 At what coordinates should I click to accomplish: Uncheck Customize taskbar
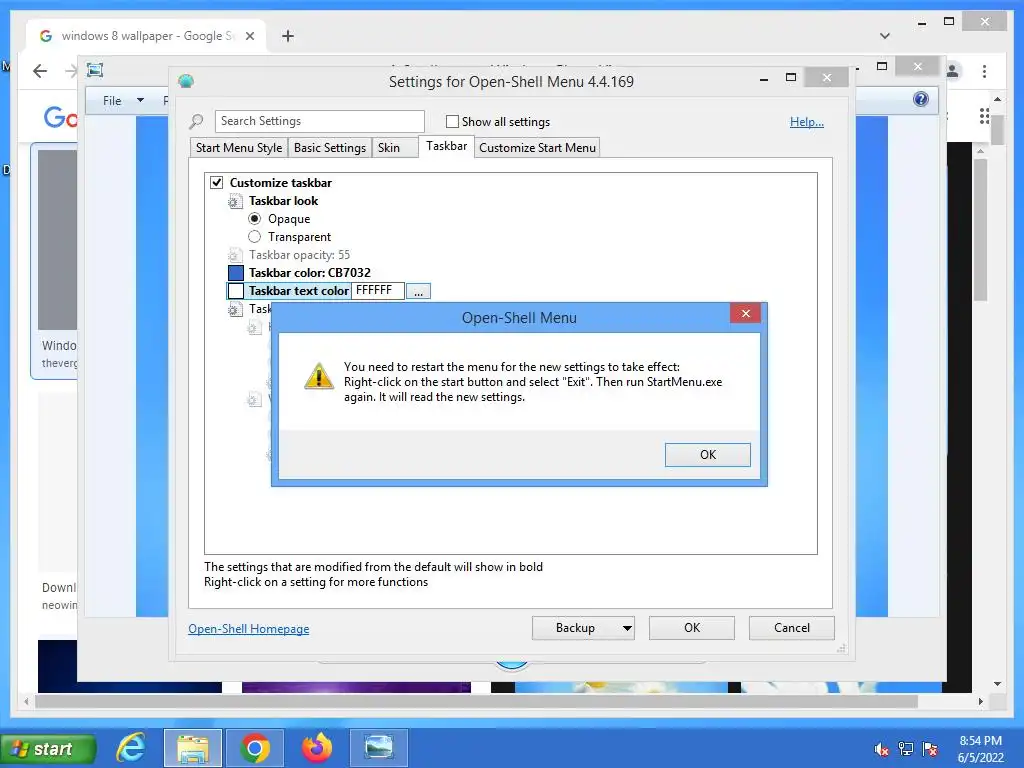pyautogui.click(x=217, y=182)
